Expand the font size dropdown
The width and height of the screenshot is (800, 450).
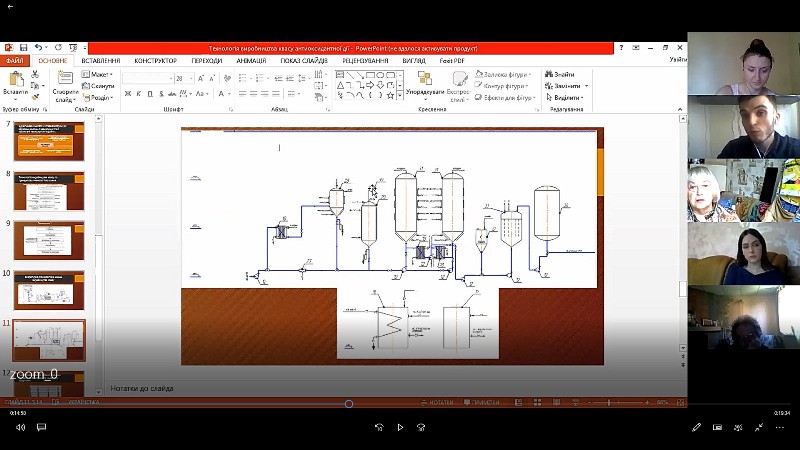pos(191,78)
